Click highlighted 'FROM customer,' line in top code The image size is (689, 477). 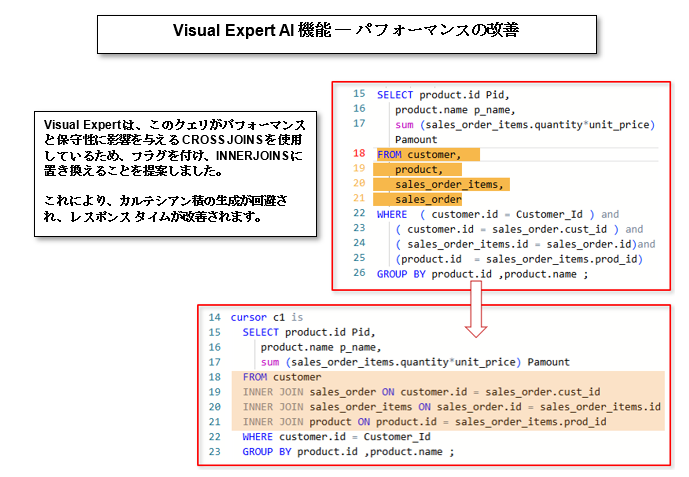419,154
